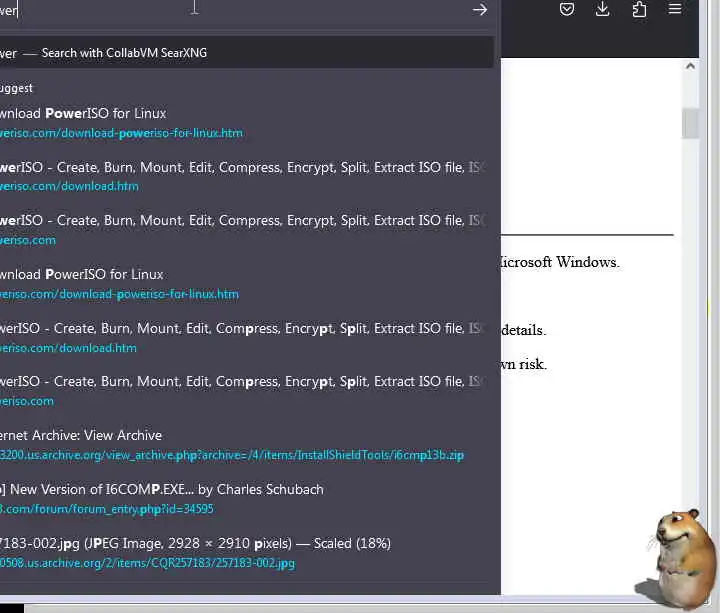Select 183-002.jpg JPEG Image suggestion
The width and height of the screenshot is (720, 613).
(x=195, y=544)
